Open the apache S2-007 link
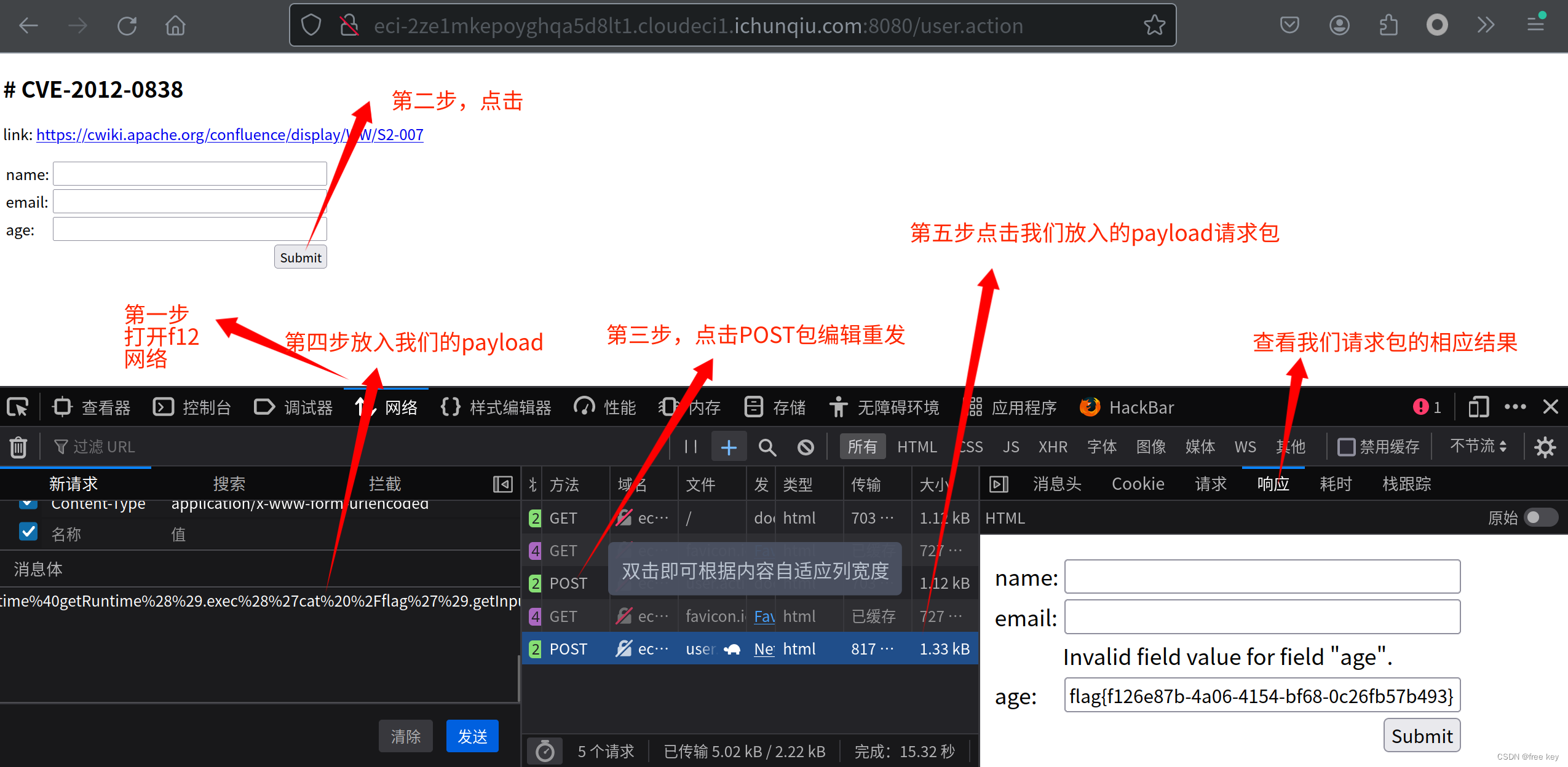 click(x=229, y=135)
